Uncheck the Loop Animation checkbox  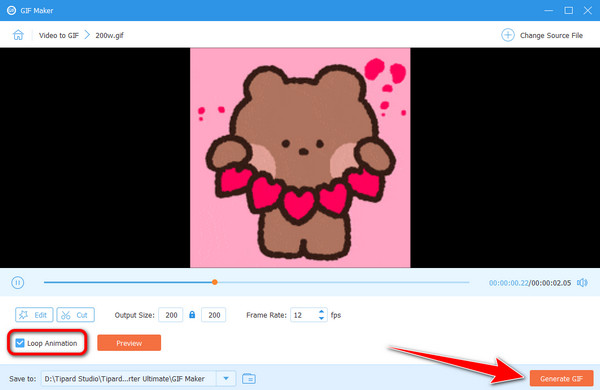point(20,343)
